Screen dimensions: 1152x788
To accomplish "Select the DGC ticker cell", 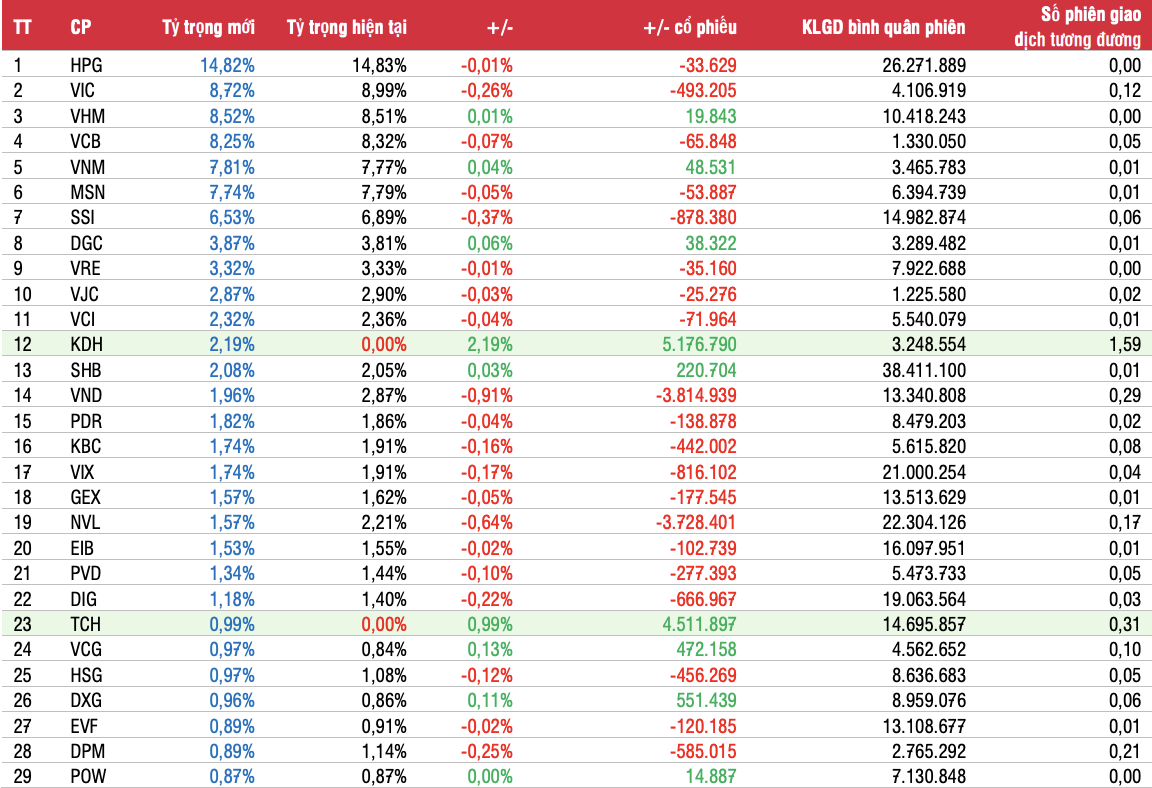I will [x=86, y=243].
